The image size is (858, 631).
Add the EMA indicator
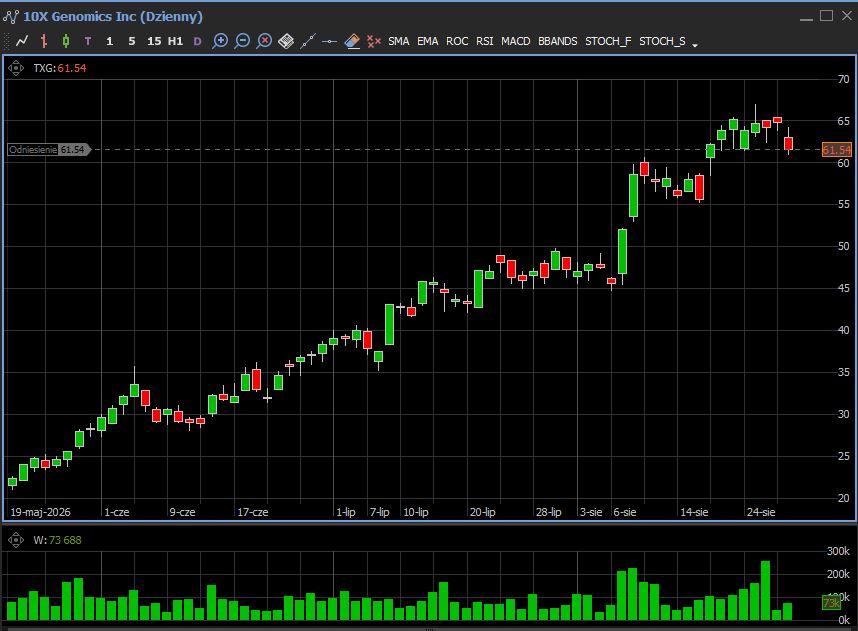(427, 41)
